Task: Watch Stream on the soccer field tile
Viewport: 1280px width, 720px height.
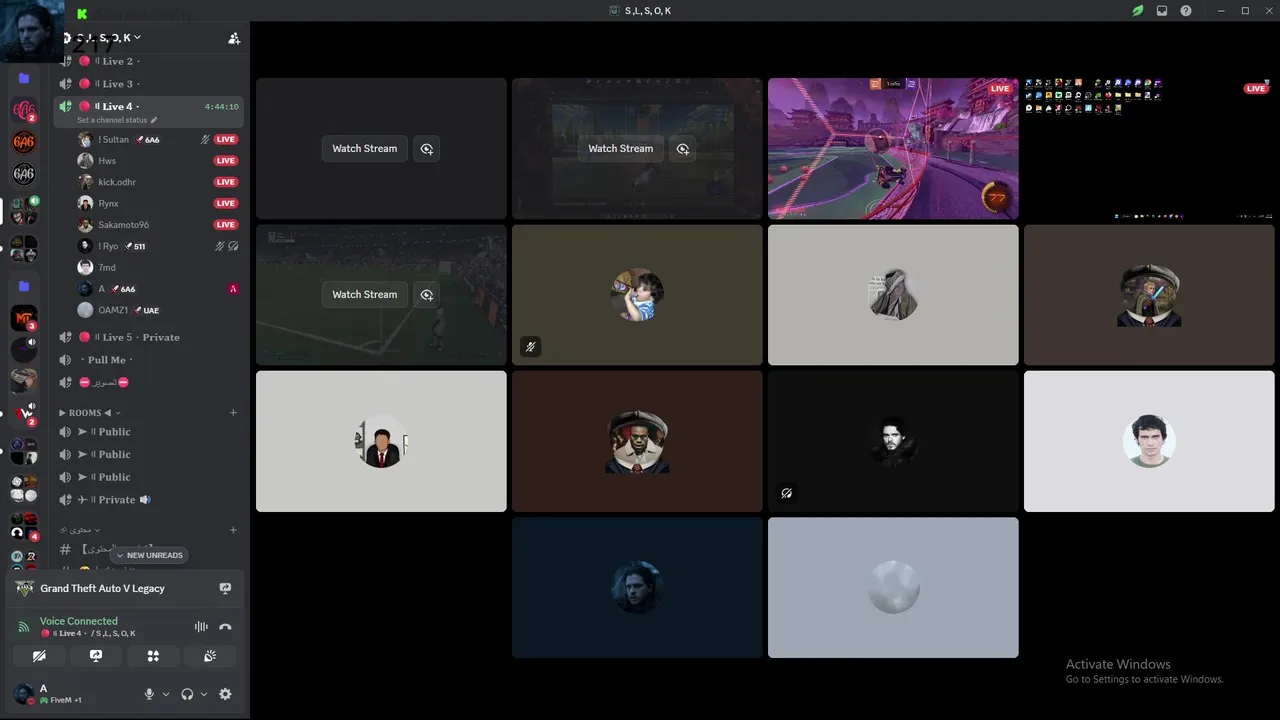Action: point(364,295)
